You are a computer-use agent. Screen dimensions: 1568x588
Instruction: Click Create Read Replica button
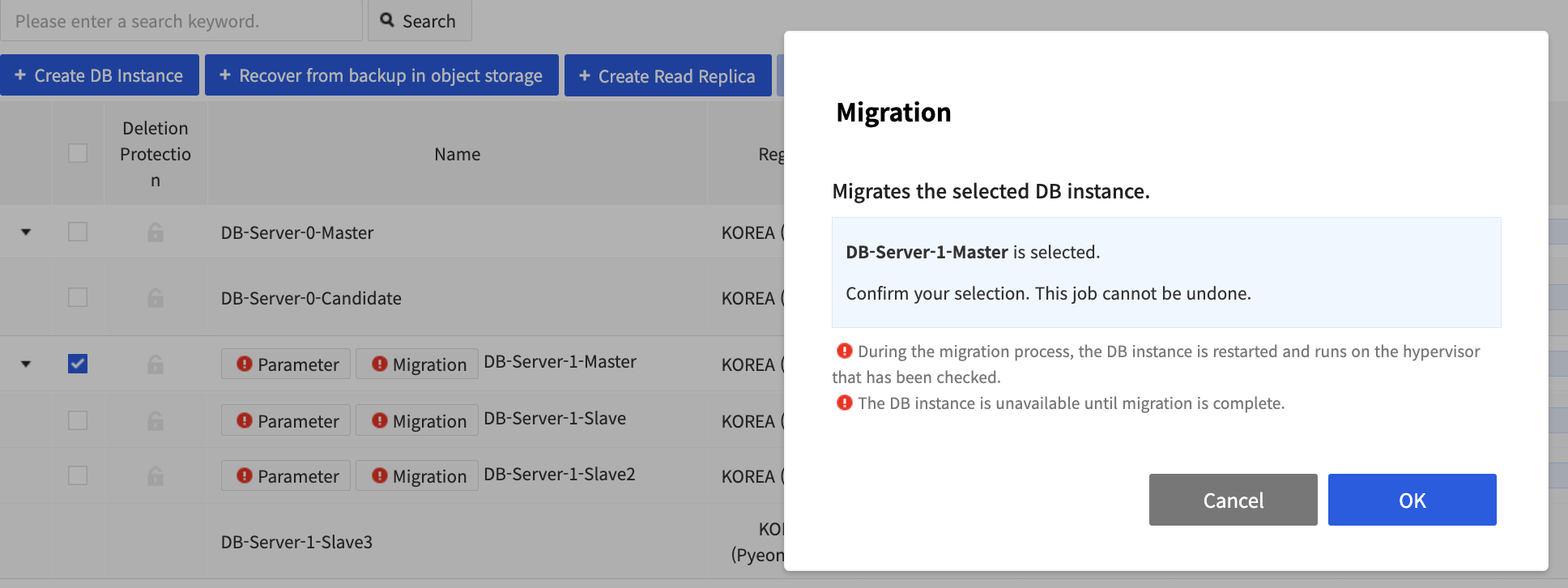tap(667, 75)
